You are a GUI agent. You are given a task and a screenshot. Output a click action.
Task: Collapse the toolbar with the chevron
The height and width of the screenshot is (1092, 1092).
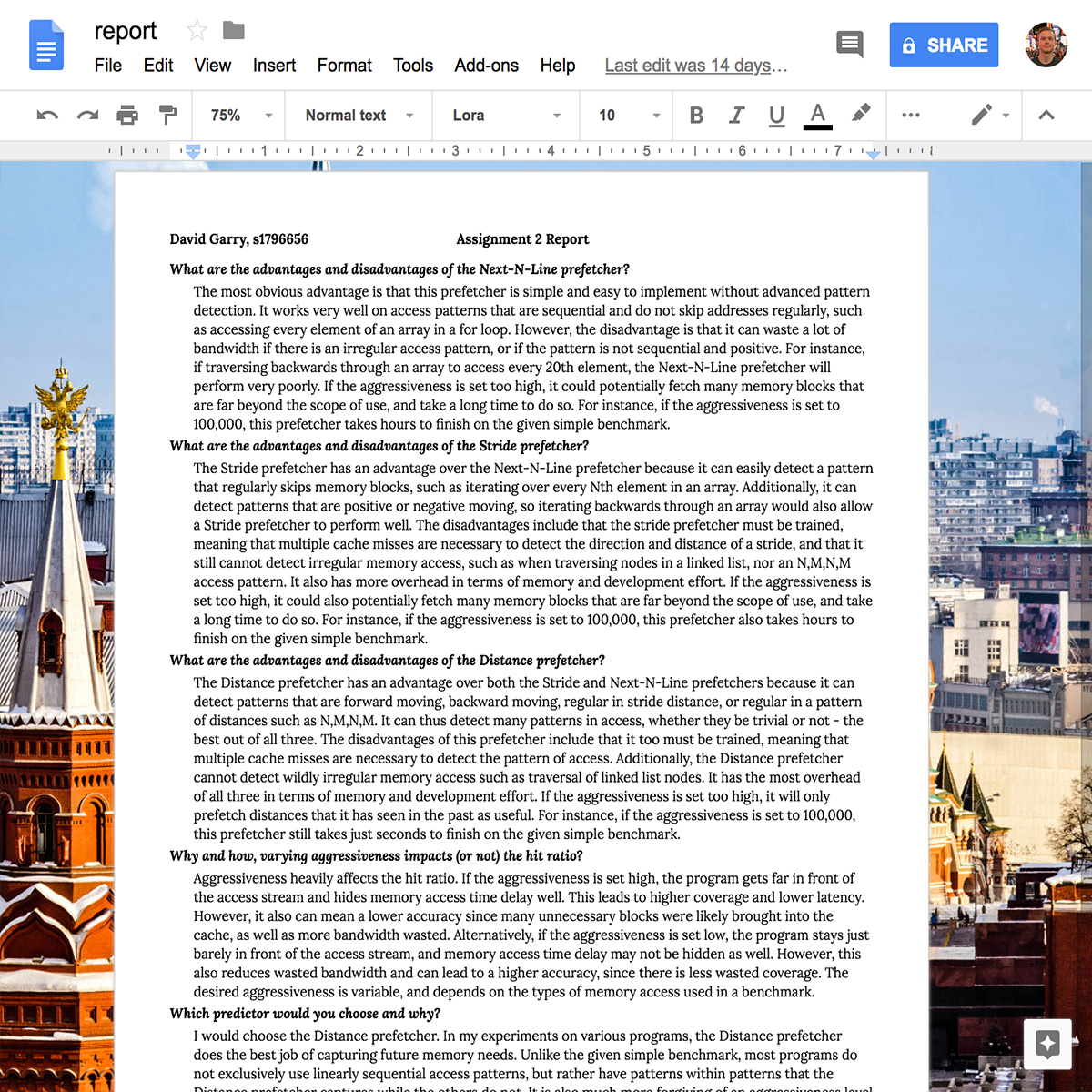[x=1045, y=116]
